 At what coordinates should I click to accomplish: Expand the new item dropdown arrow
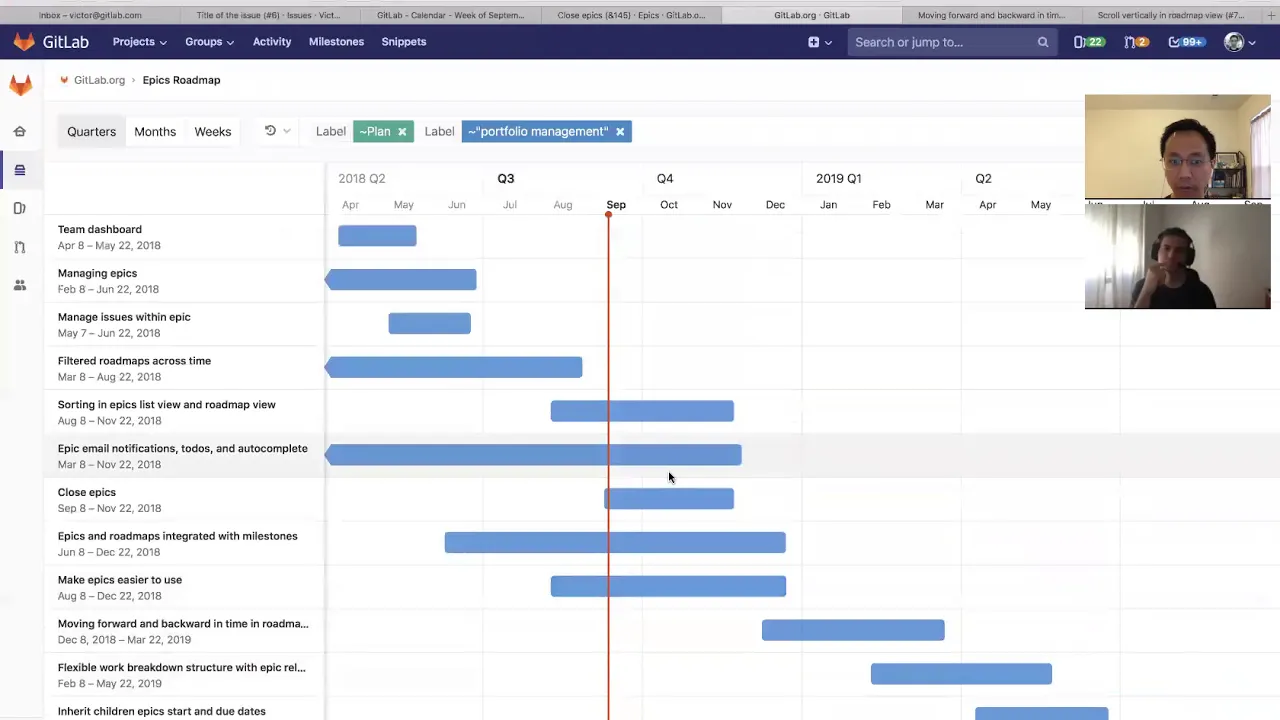(x=828, y=42)
